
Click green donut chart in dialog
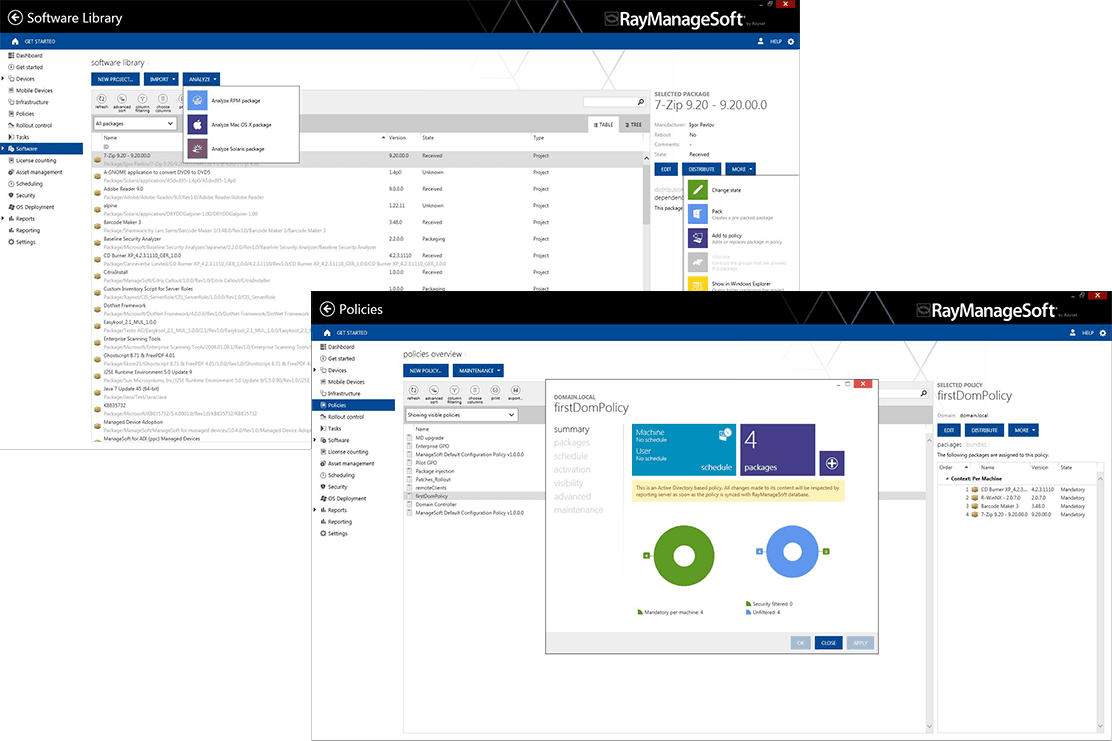(684, 555)
